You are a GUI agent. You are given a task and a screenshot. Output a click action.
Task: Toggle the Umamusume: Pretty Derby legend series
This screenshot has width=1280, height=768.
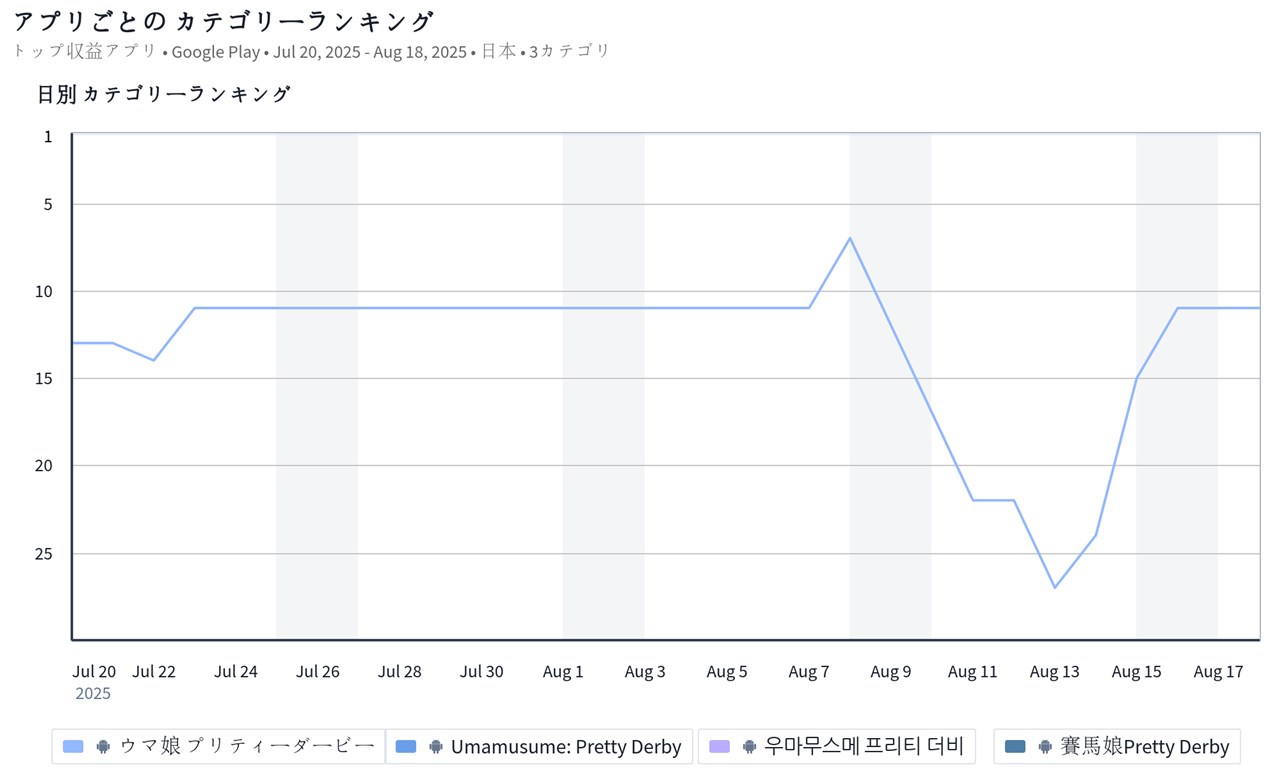click(566, 746)
